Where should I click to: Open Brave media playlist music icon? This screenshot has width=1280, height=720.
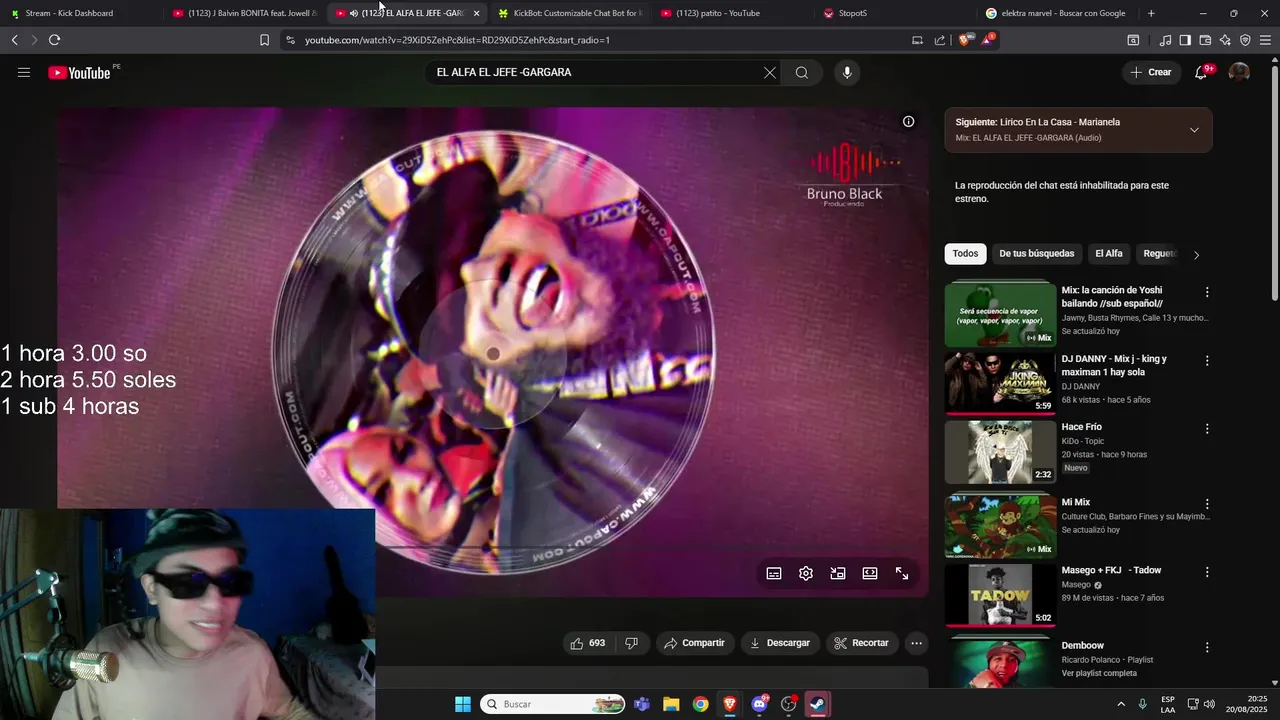pos(1165,40)
